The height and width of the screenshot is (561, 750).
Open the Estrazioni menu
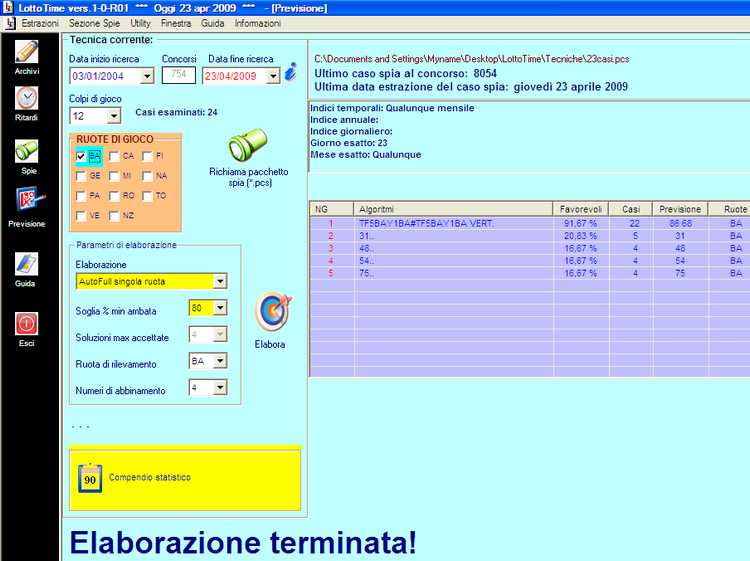coord(40,23)
